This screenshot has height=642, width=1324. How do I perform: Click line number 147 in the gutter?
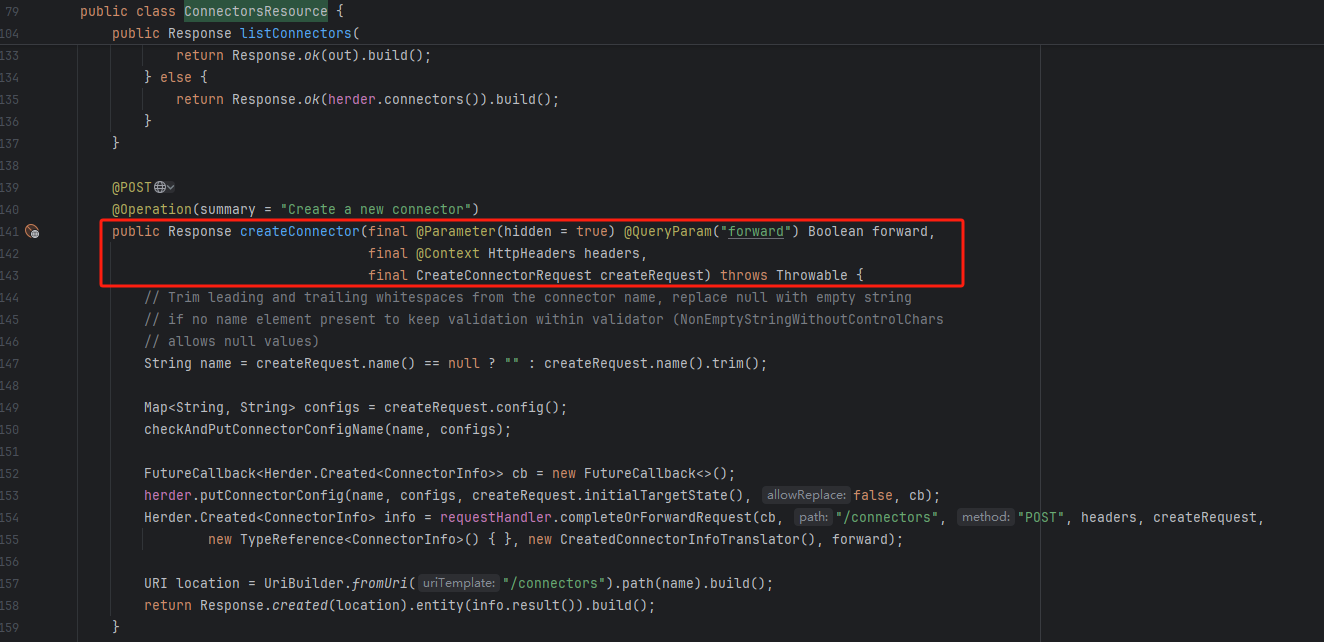[x=10, y=364]
